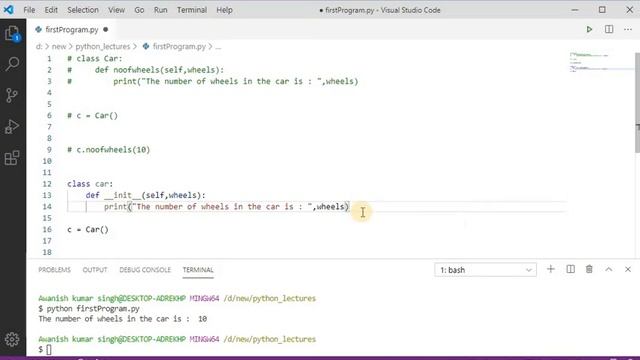Screen dimensions: 640x360
Task: Click the editor vertical scrollbar
Action: tap(637, 102)
